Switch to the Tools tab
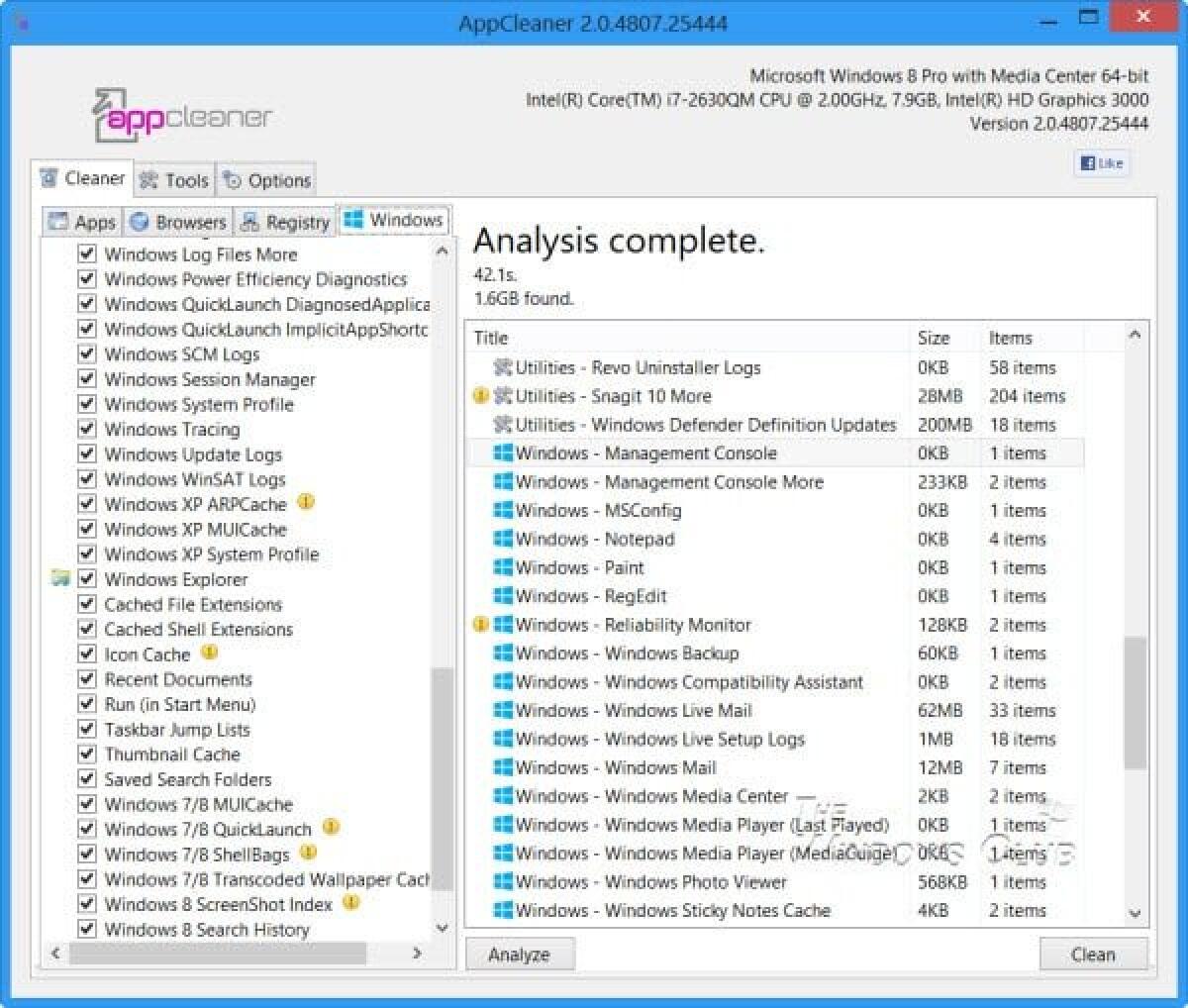The width and height of the screenshot is (1188, 1008). (174, 180)
